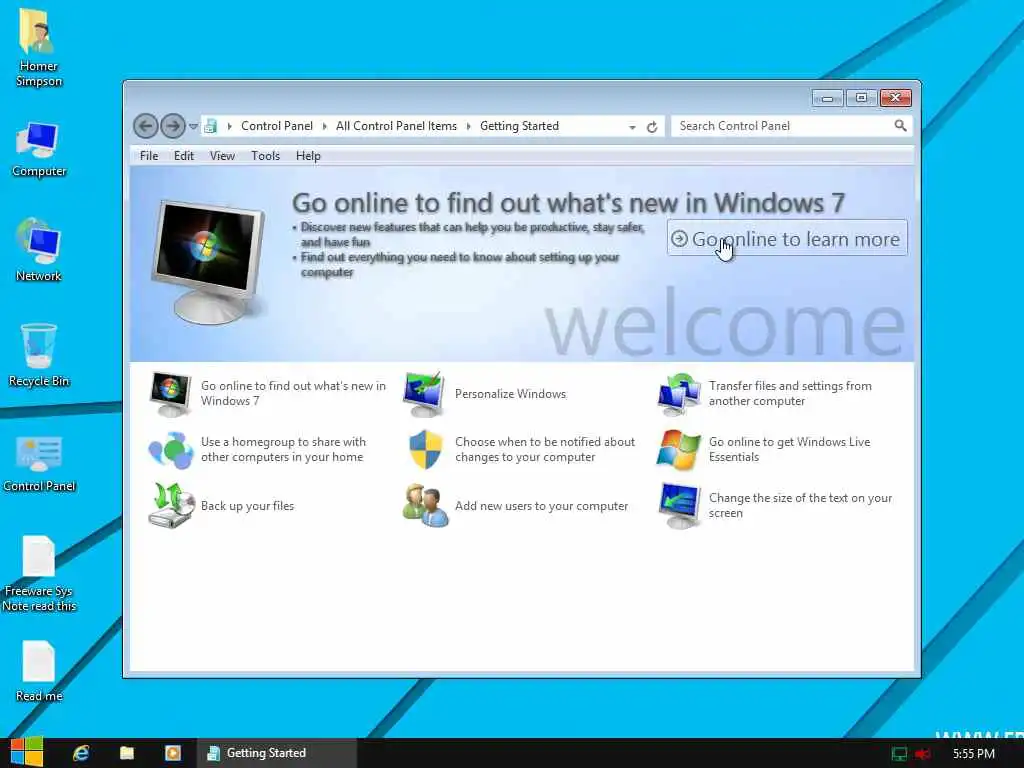
Task: Refresh the Getting Started page
Action: (x=652, y=127)
